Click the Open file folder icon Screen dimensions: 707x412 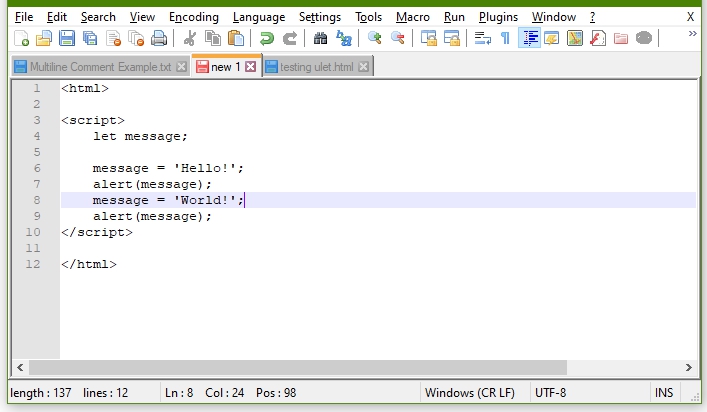click(44, 38)
